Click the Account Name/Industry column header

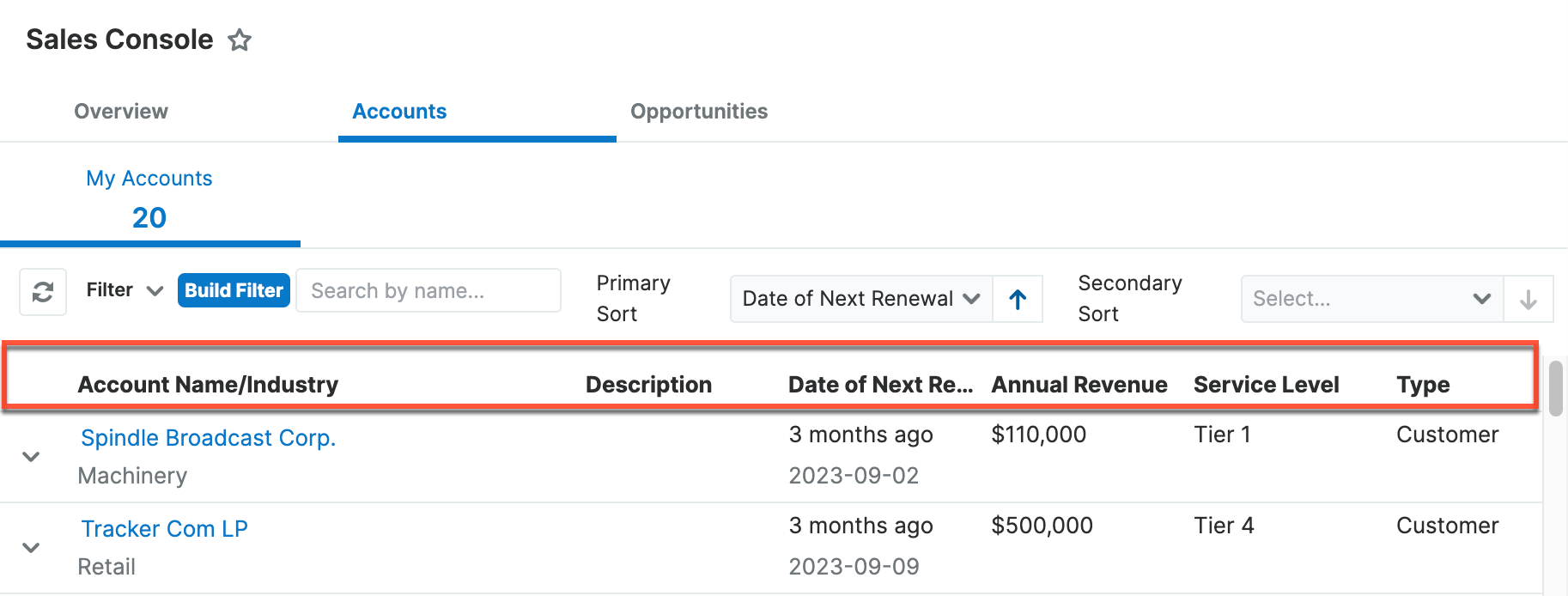click(208, 385)
